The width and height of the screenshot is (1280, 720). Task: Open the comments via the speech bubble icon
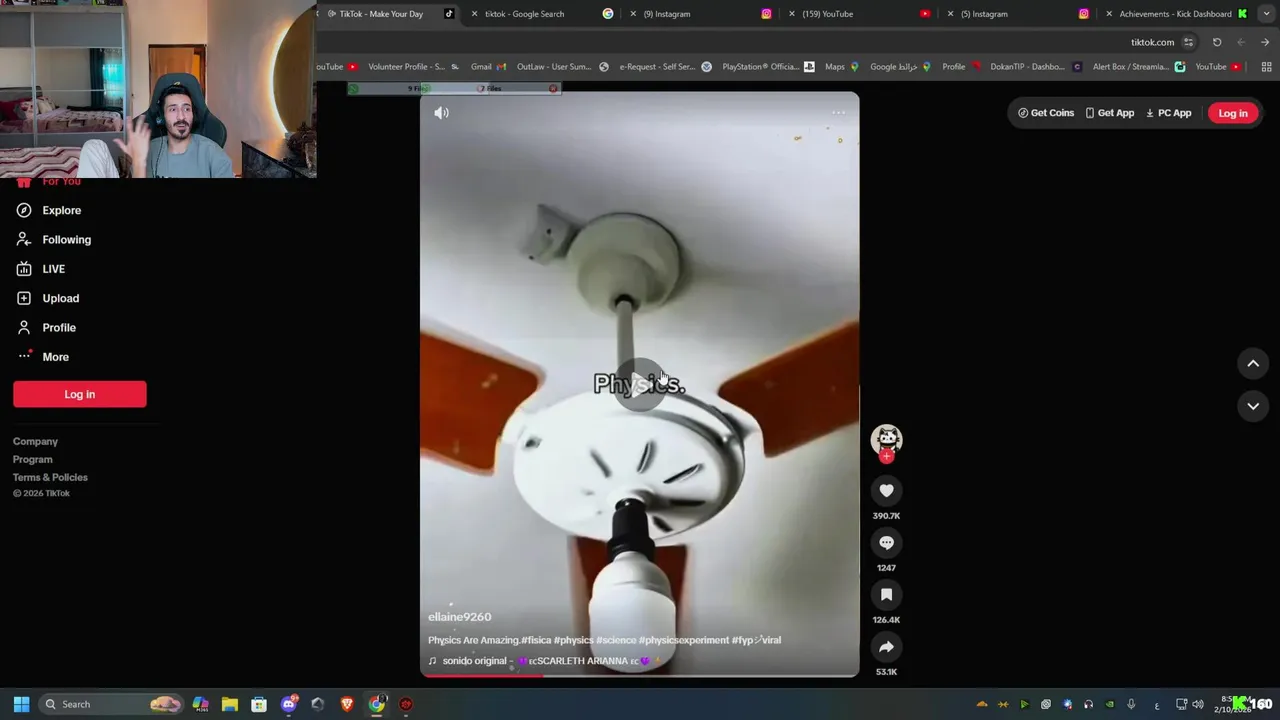tap(886, 542)
